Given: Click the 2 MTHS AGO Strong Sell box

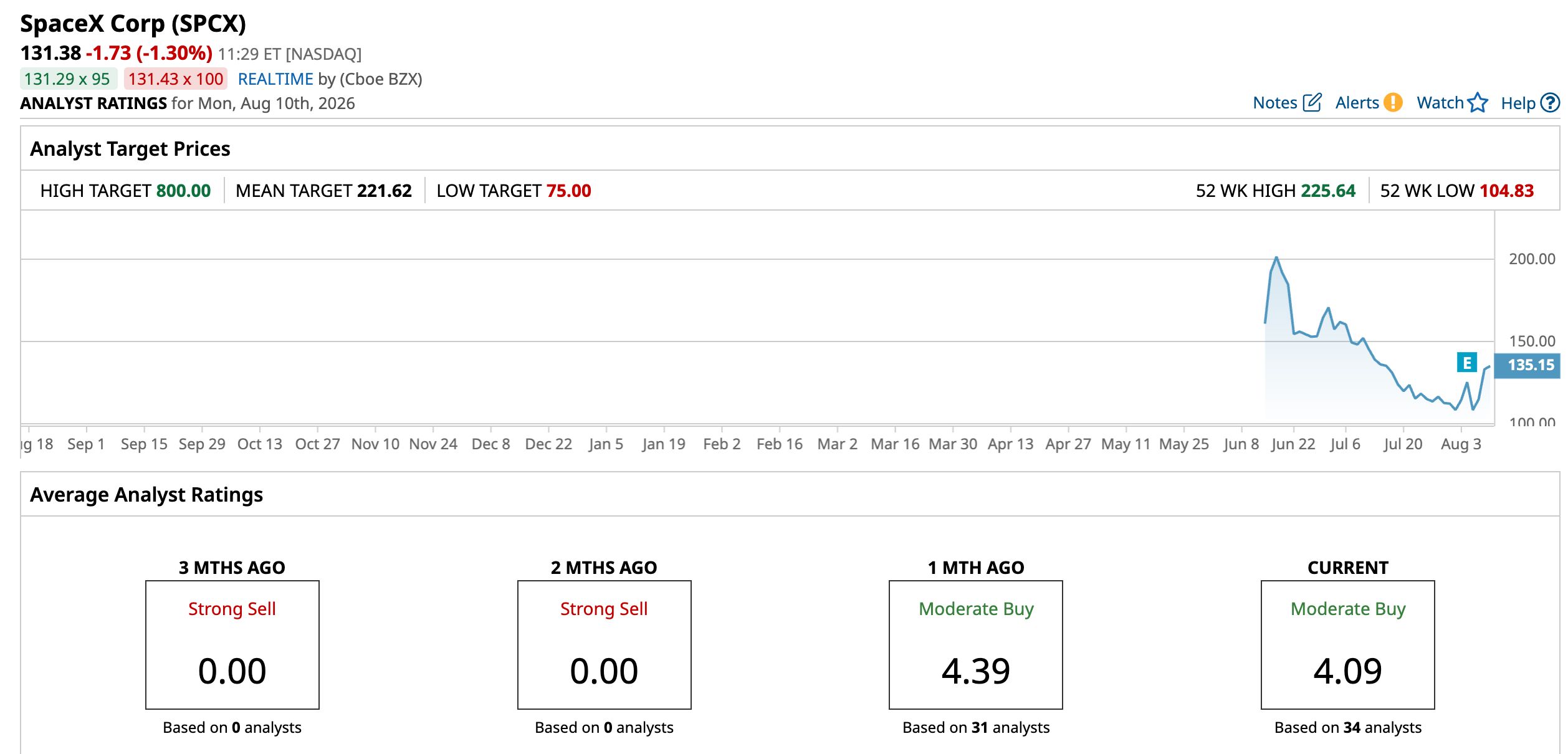Looking at the screenshot, I should [x=605, y=645].
